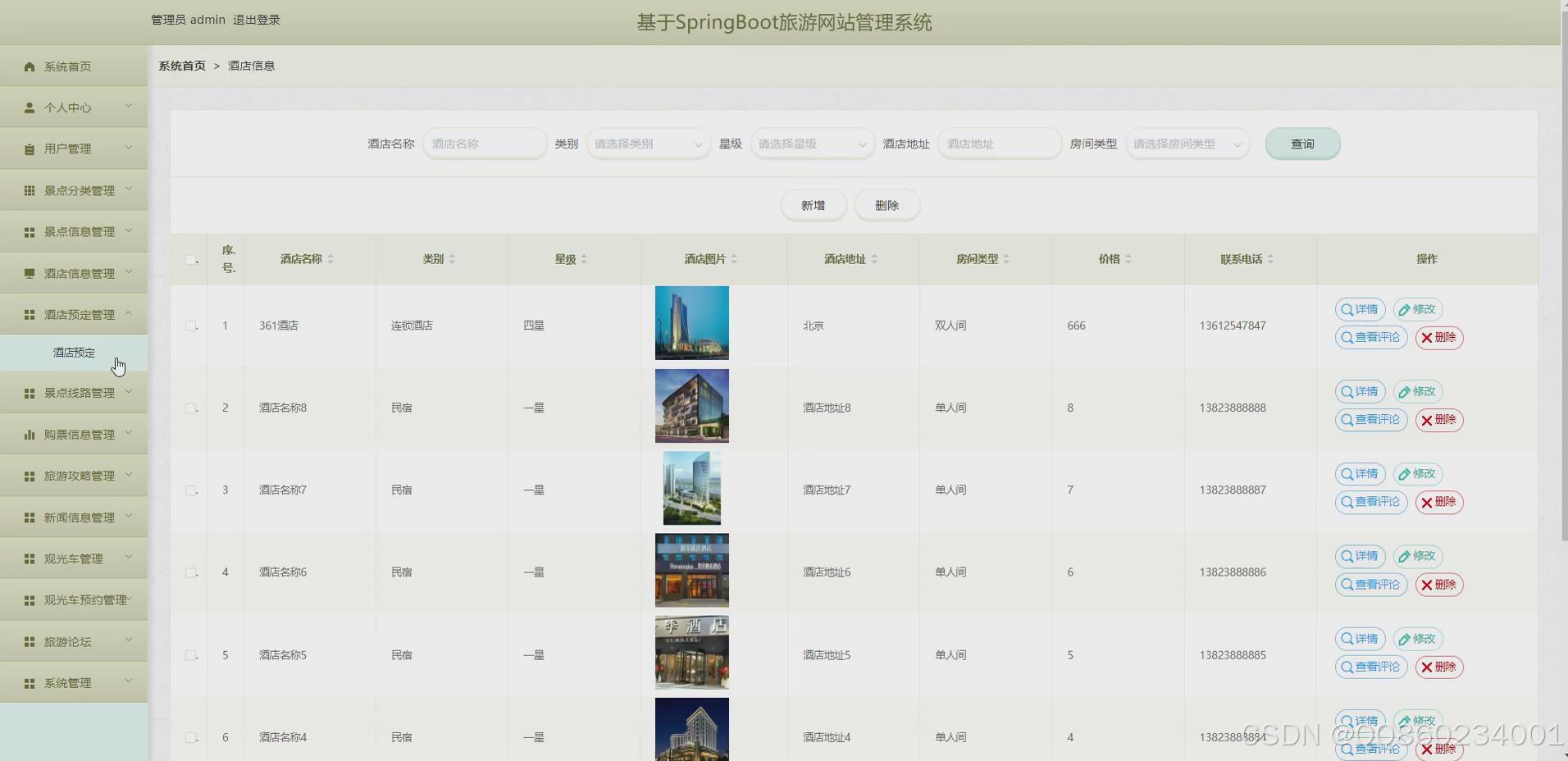Click the grid icon beside 景点分类管理

30,190
